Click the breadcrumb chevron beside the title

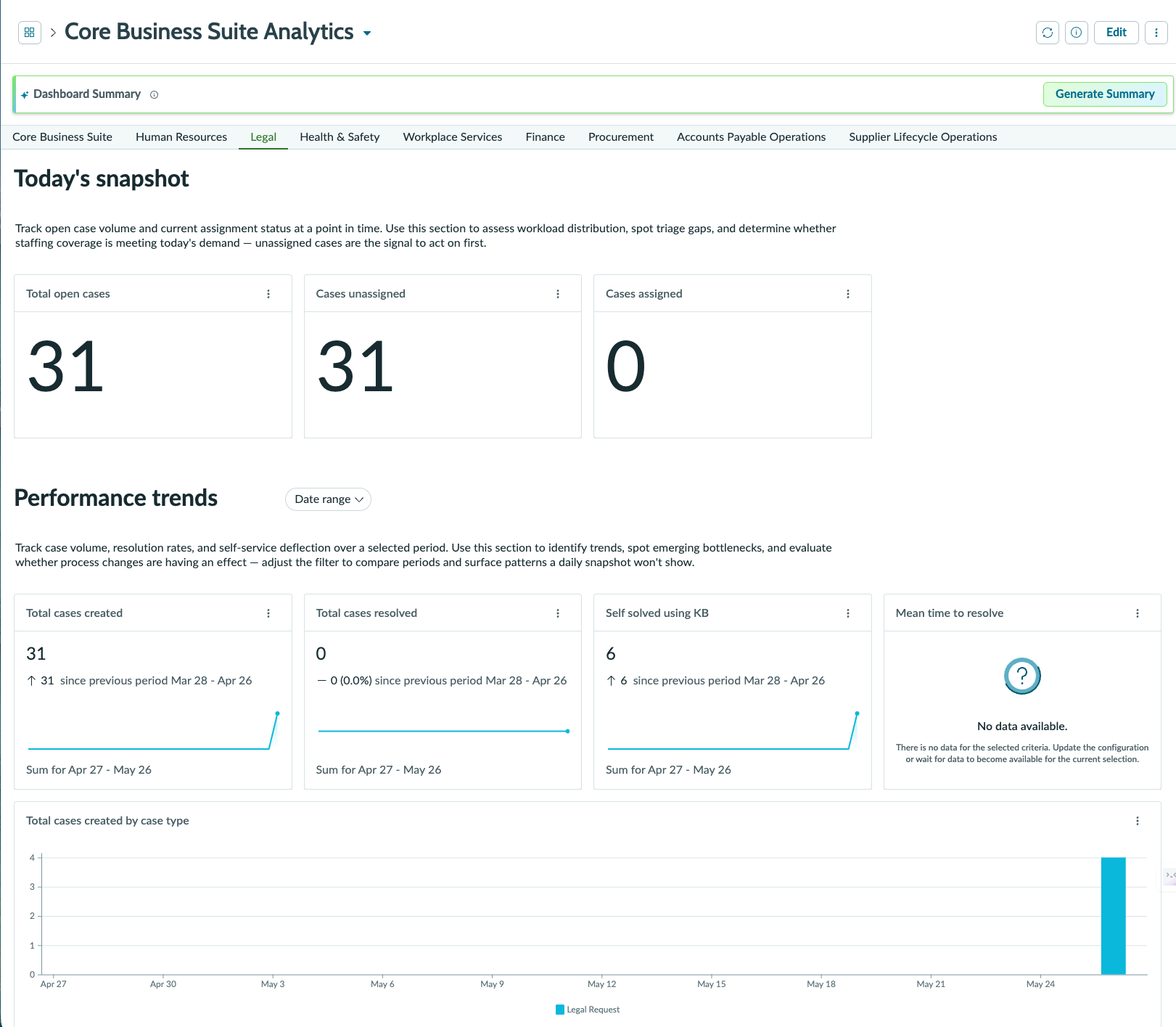tap(53, 33)
